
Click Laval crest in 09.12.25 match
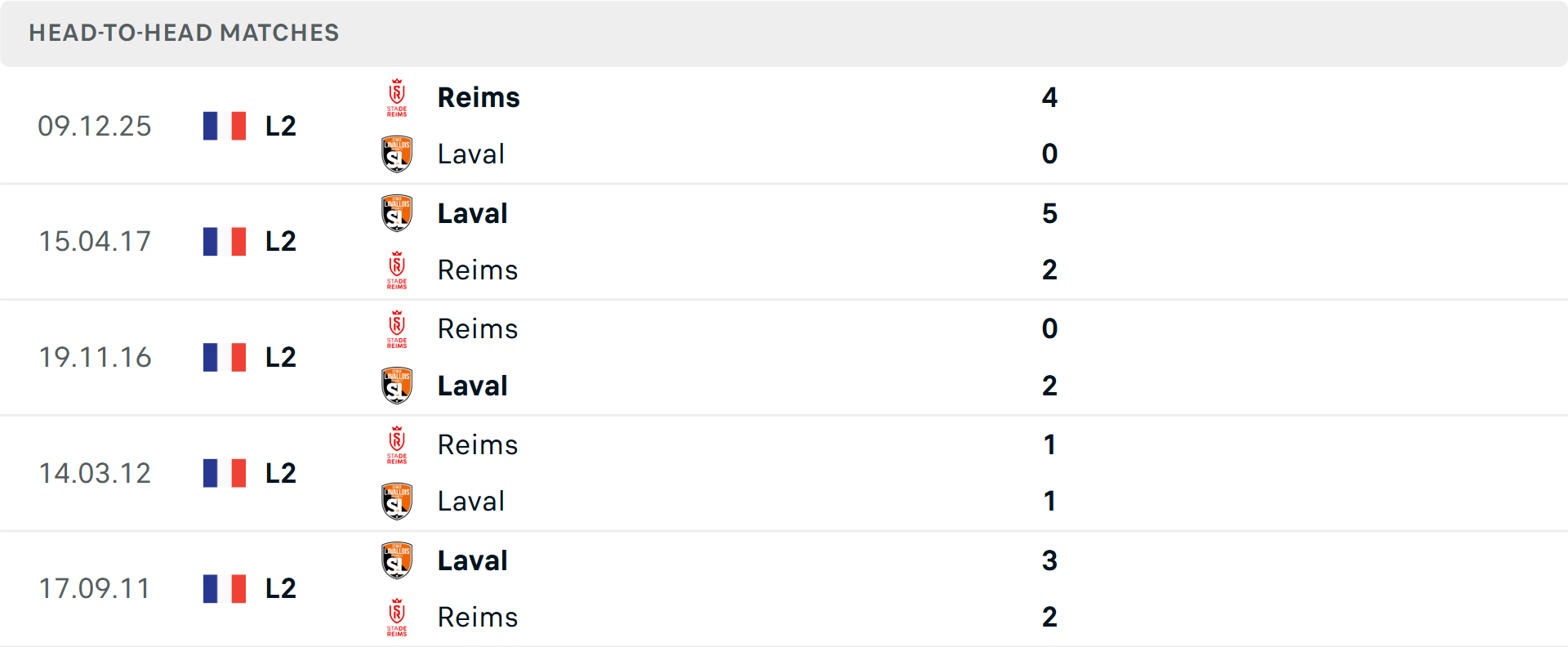coord(397,154)
